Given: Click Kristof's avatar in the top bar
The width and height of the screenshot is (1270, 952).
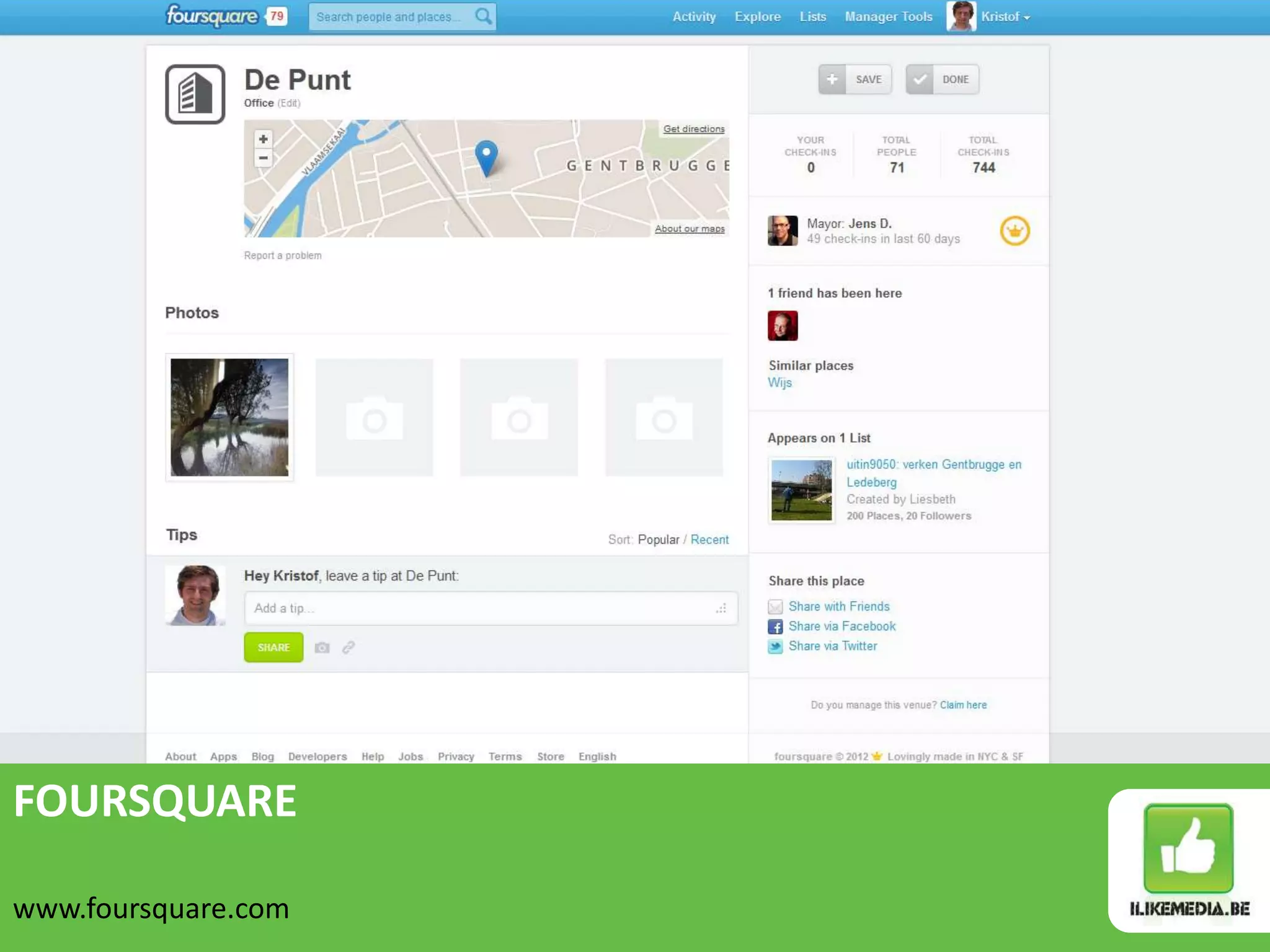Looking at the screenshot, I should click(961, 16).
